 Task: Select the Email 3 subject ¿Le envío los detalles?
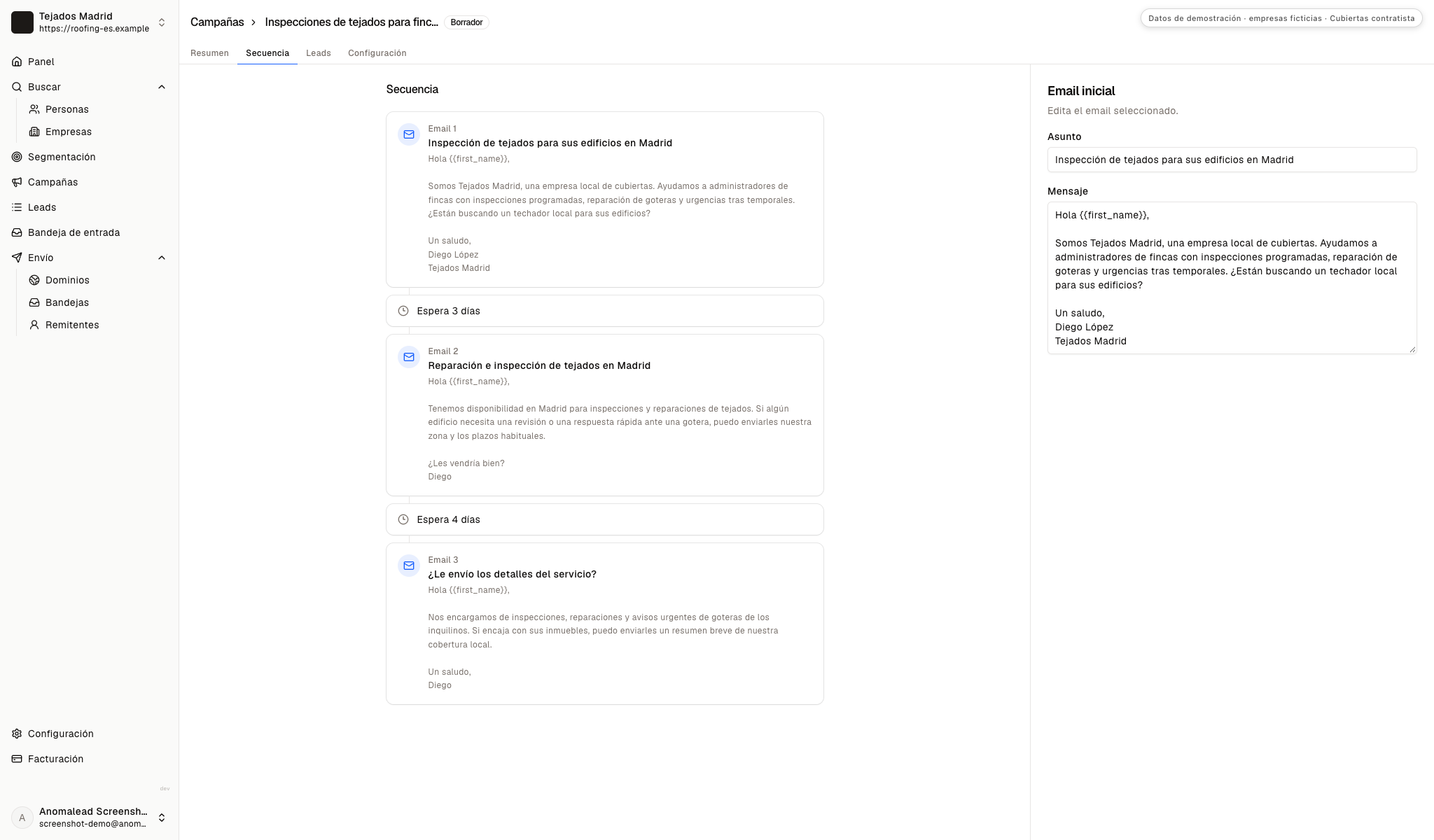coord(513,574)
